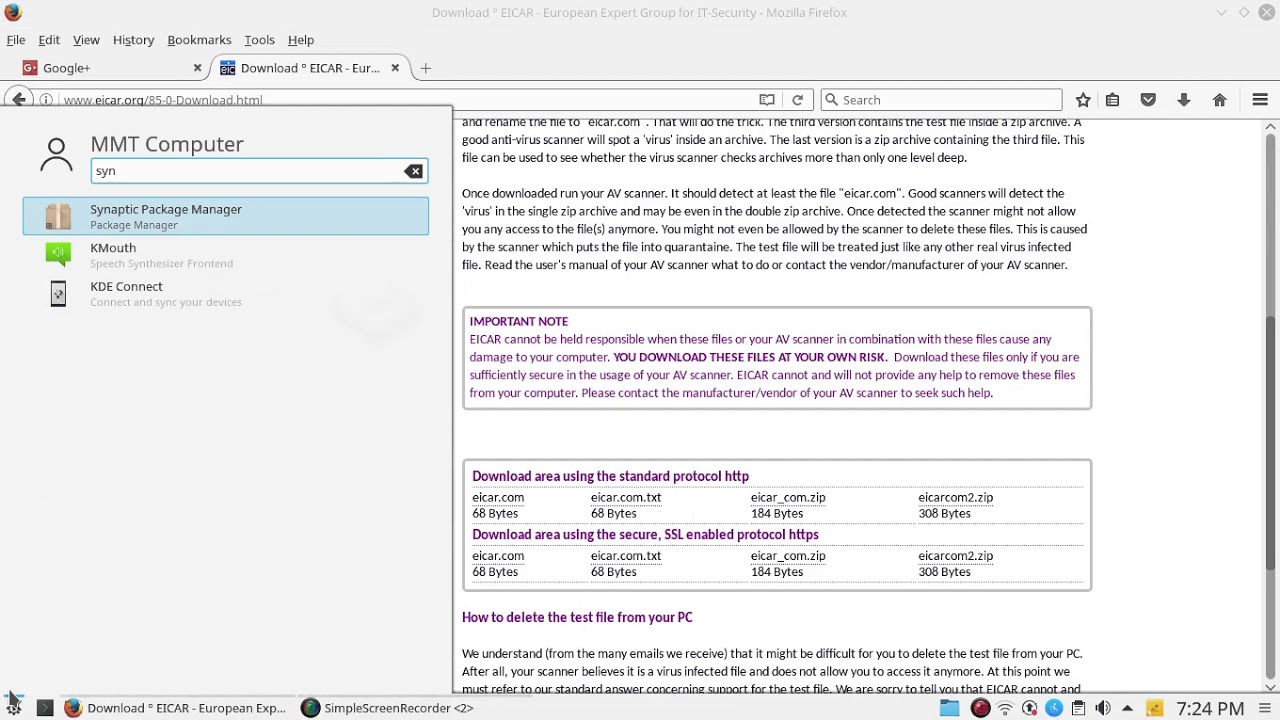Image resolution: width=1280 pixels, height=720 pixels.
Task: Open the accessibility tray icon
Action: [1054, 708]
